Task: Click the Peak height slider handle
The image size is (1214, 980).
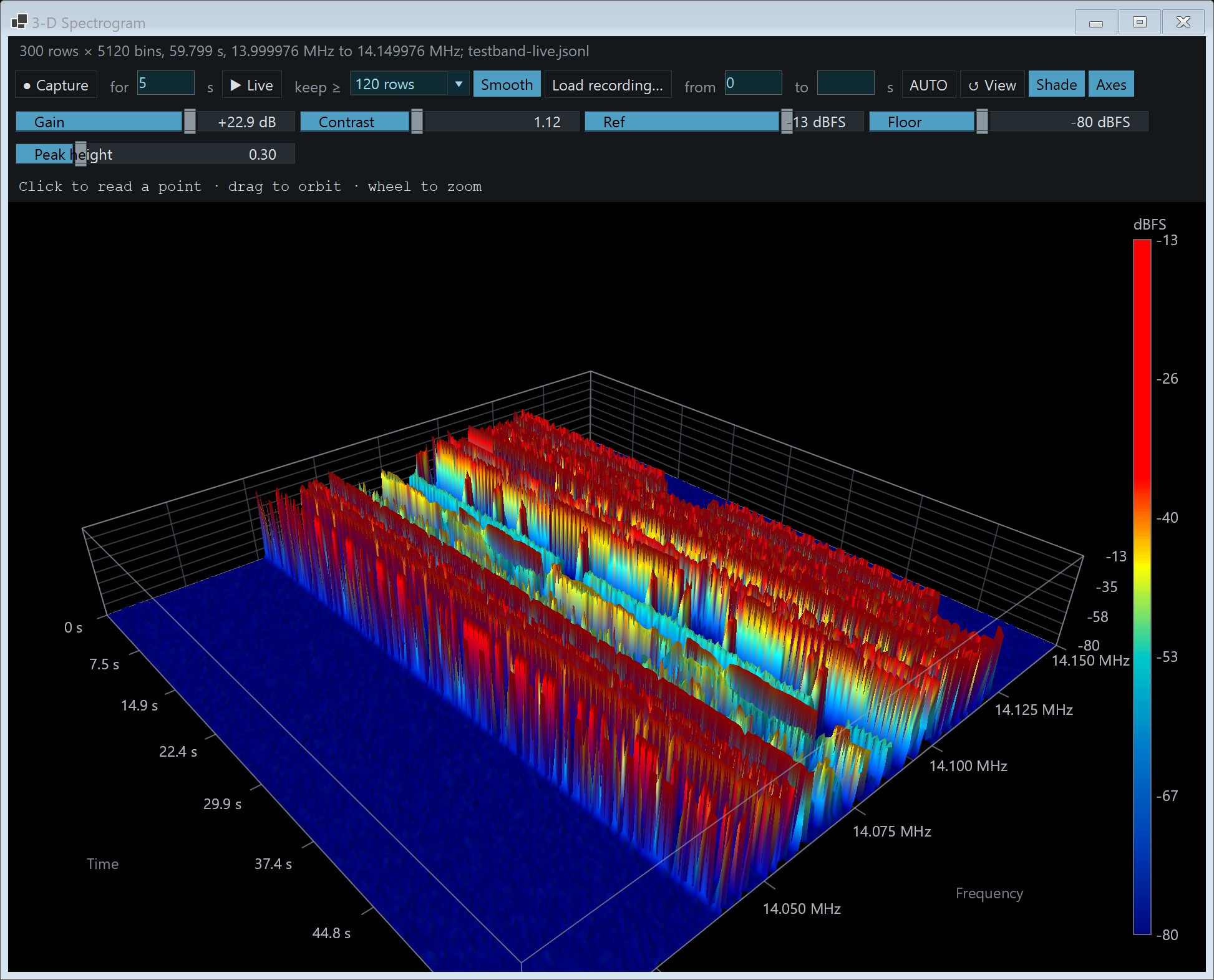Action: click(80, 154)
